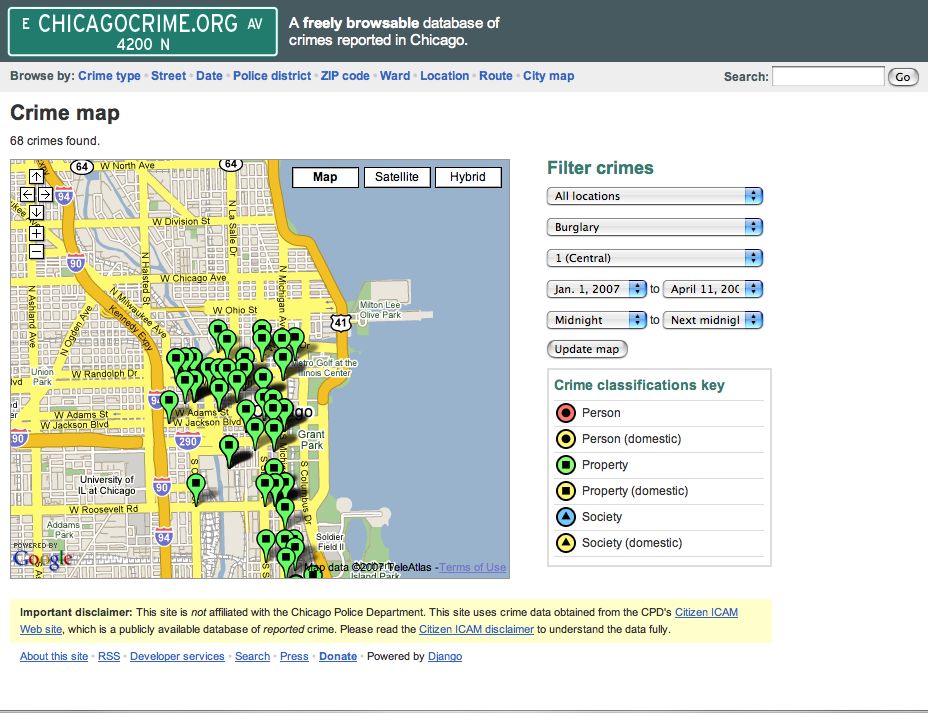
Task: Pan the map right with arrow control
Action: pos(46,195)
